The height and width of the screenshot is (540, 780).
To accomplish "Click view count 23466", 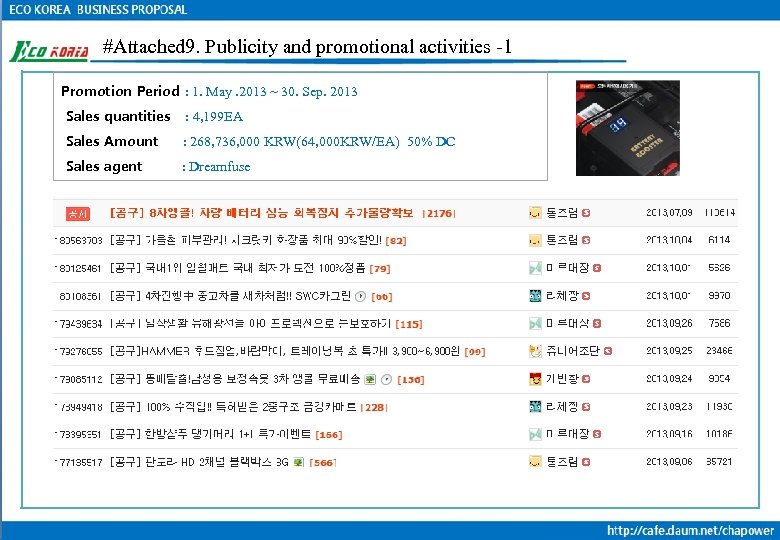I will pos(719,351).
